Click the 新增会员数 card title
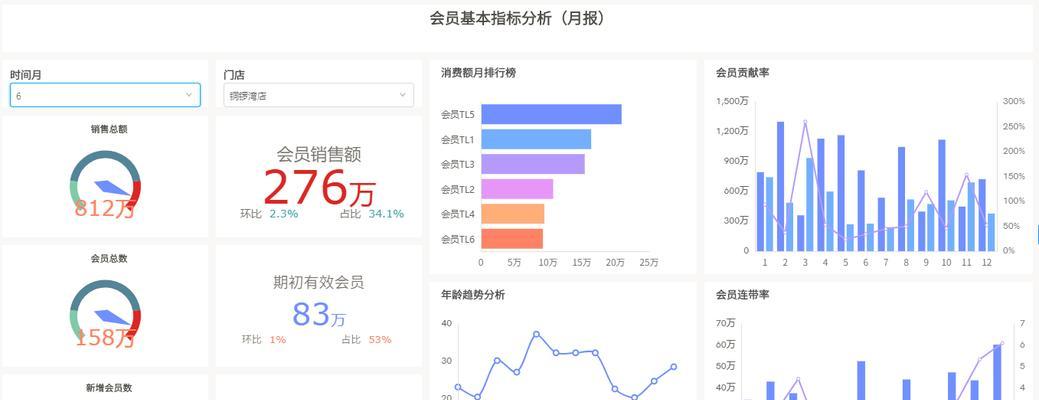This screenshot has height=400, width=1039. 109,388
